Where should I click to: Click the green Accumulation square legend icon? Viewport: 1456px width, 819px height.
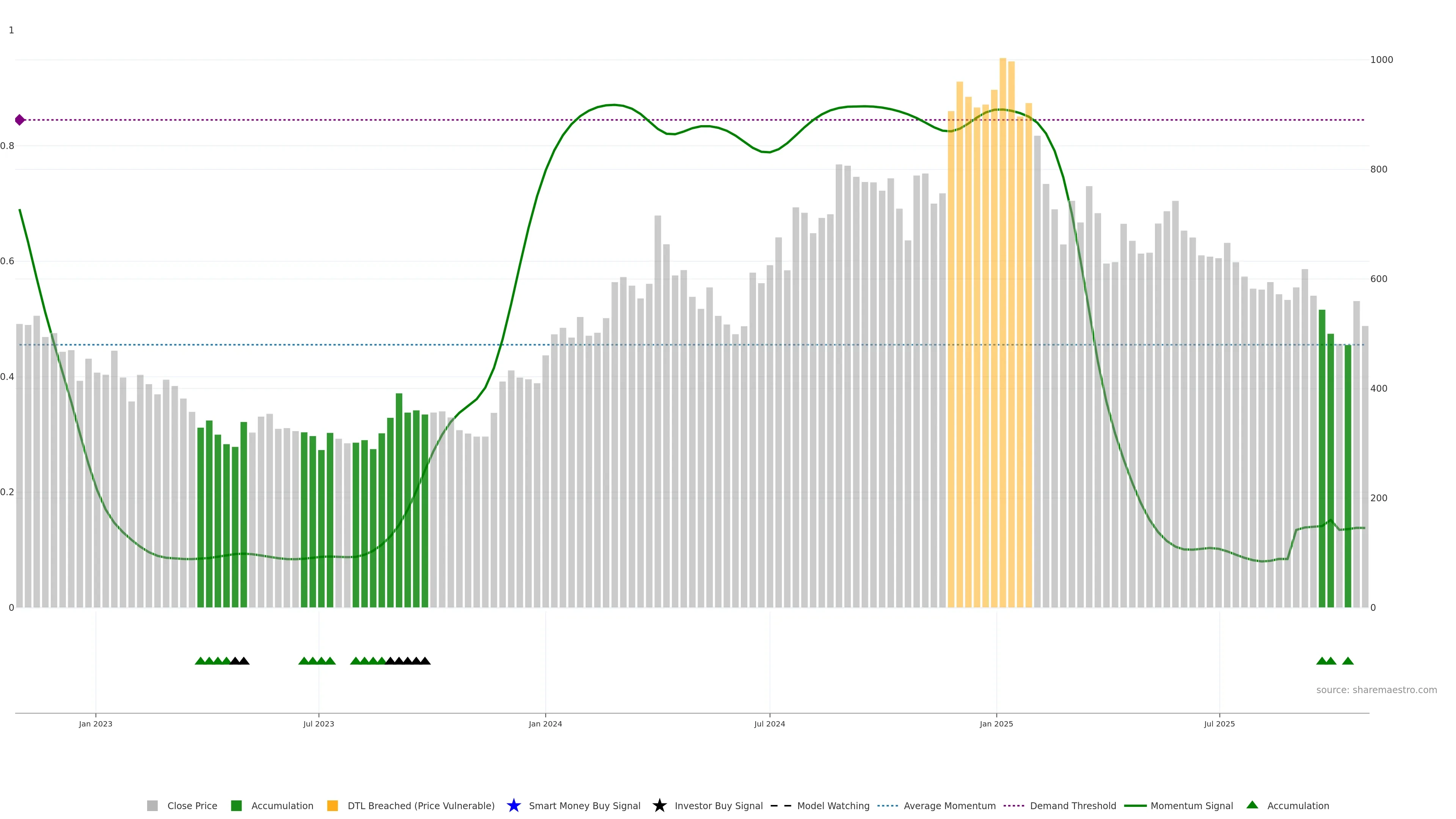point(236,805)
